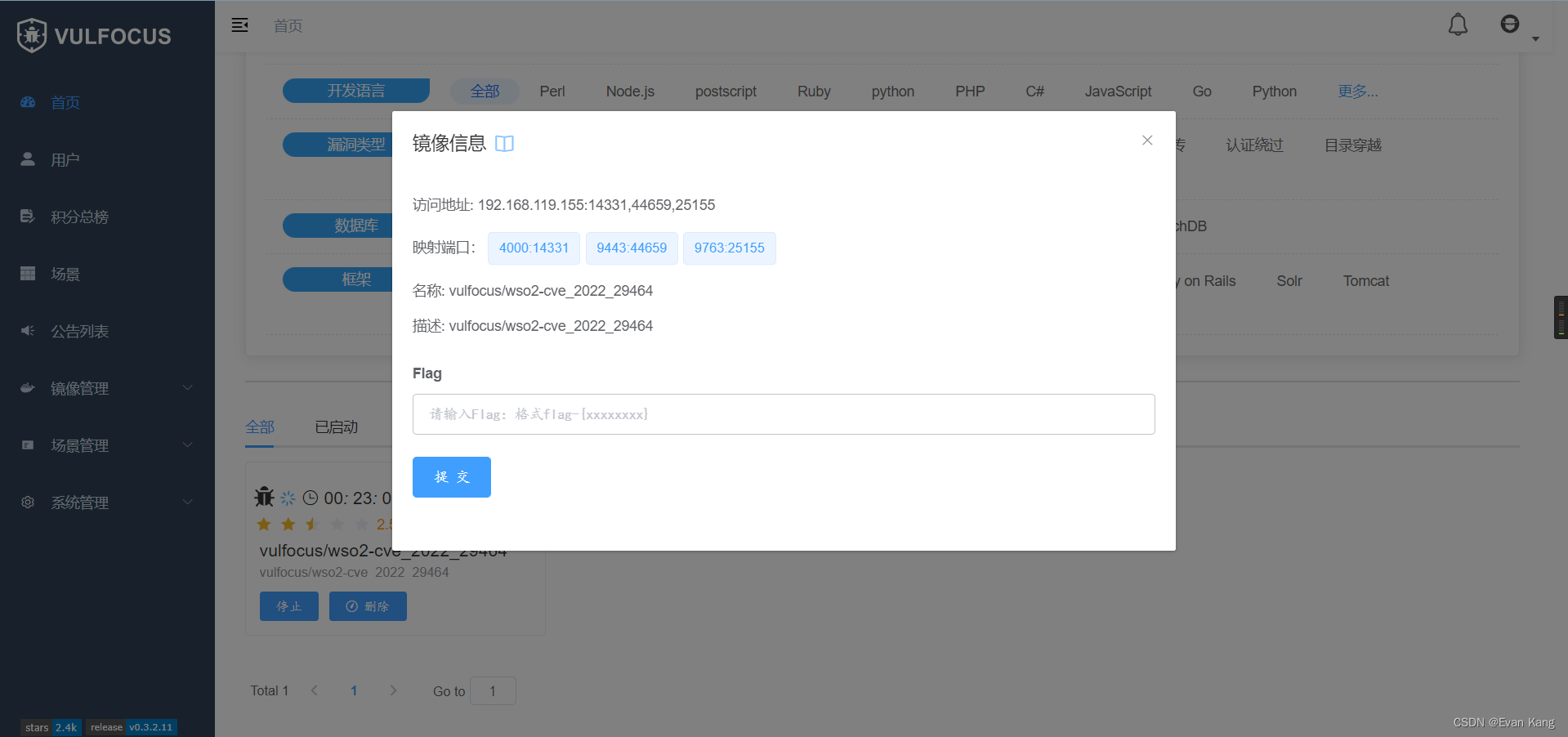
Task: Open the 公告列表 announcements icon
Action: click(x=28, y=330)
